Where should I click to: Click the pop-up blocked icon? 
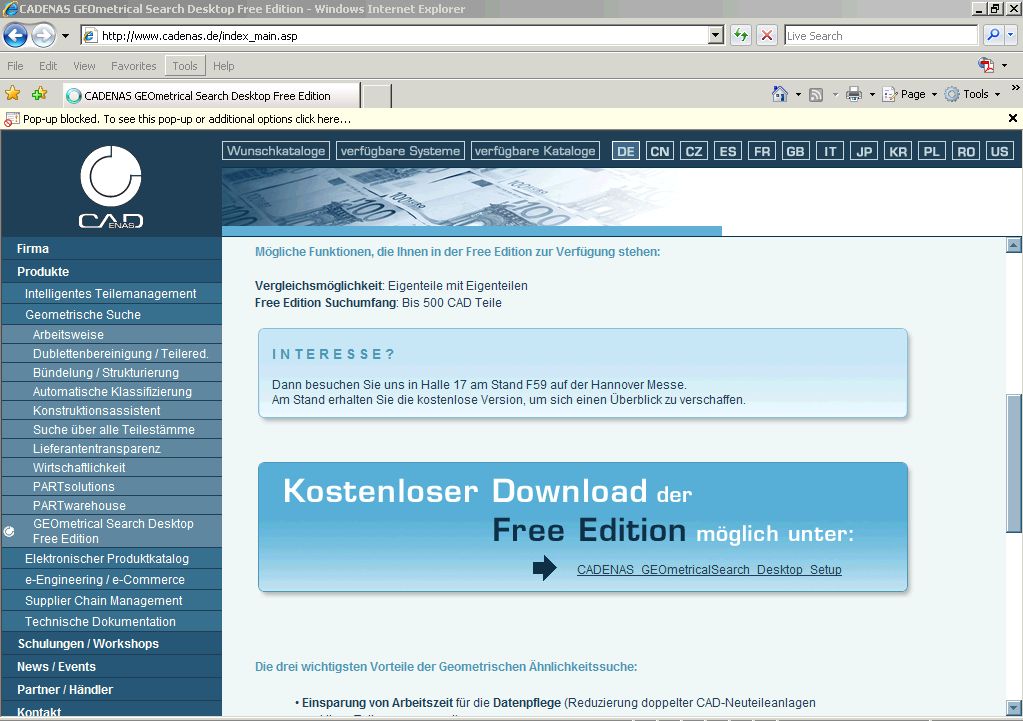point(12,119)
